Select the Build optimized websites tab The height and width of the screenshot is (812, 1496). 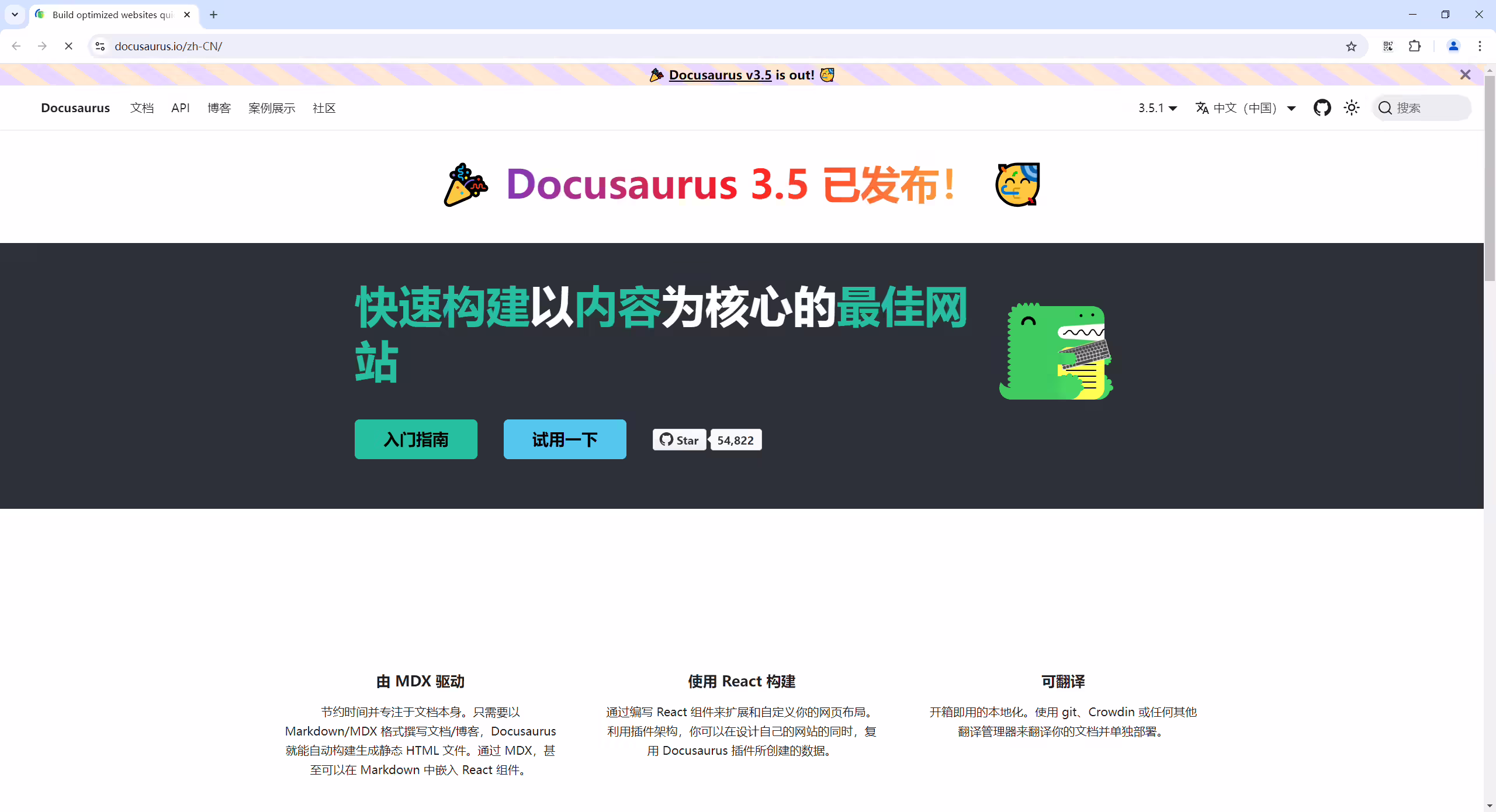[x=114, y=15]
